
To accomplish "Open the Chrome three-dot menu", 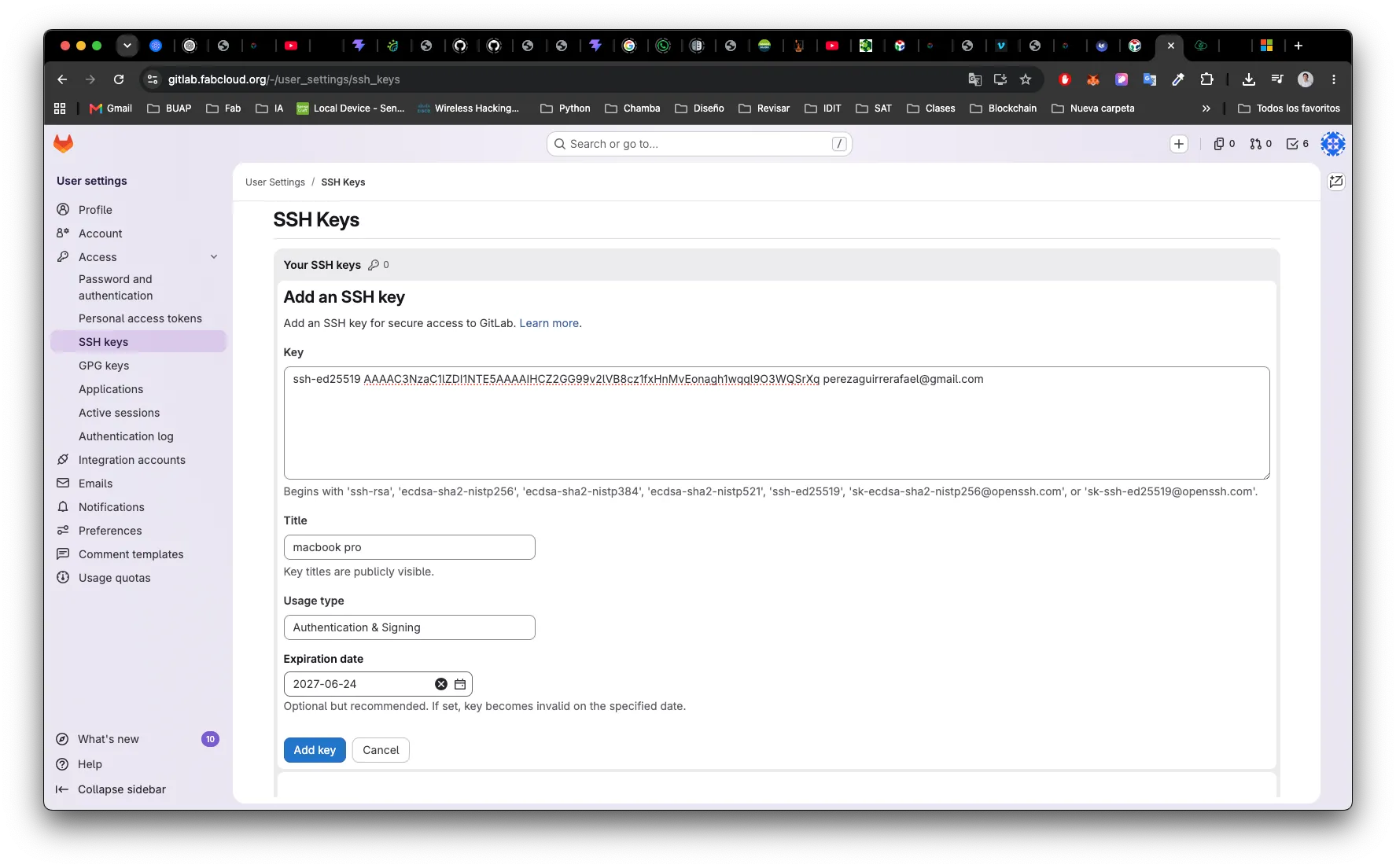I will (1333, 79).
